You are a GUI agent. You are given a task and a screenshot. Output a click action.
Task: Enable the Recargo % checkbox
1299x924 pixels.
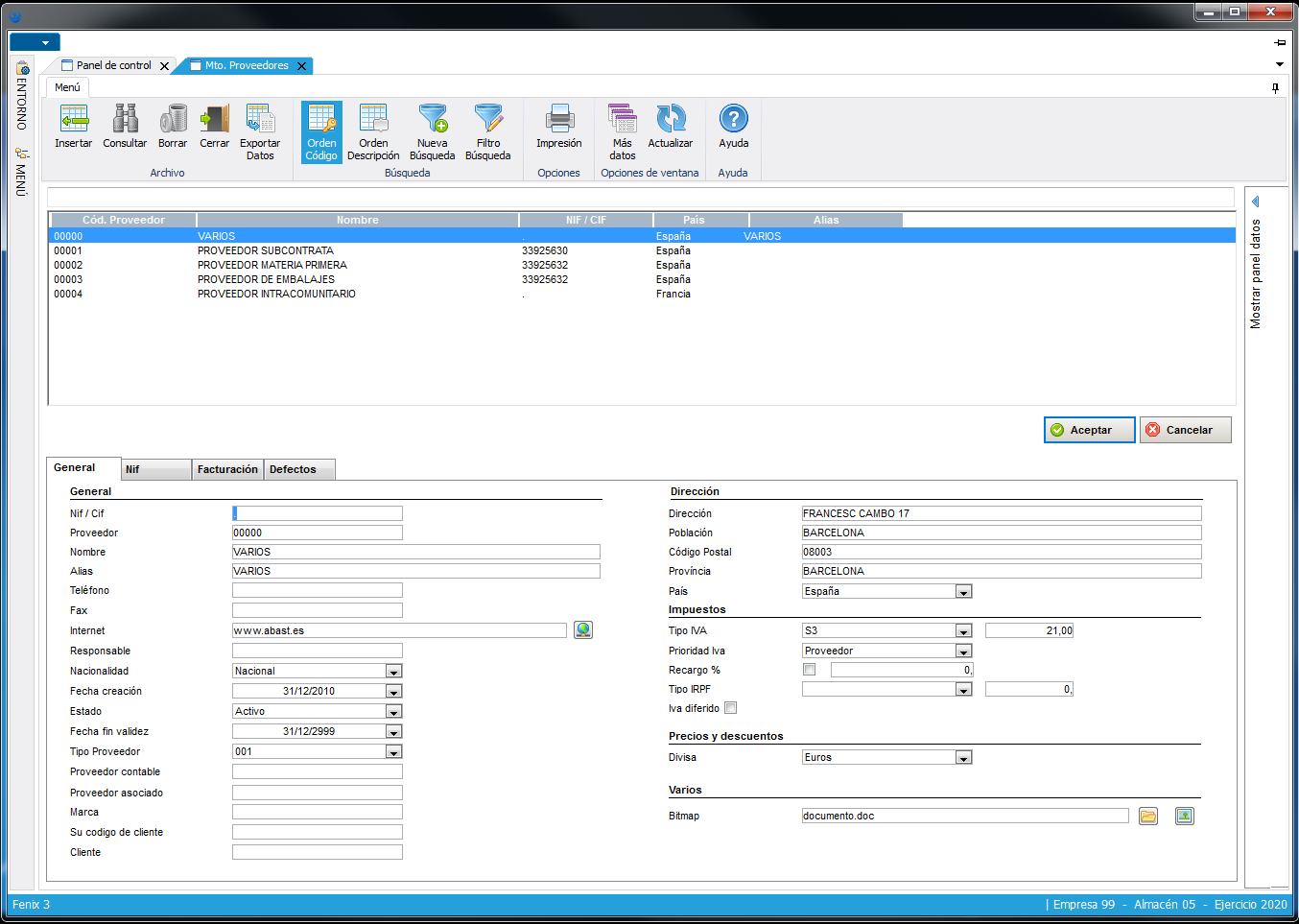pos(810,670)
